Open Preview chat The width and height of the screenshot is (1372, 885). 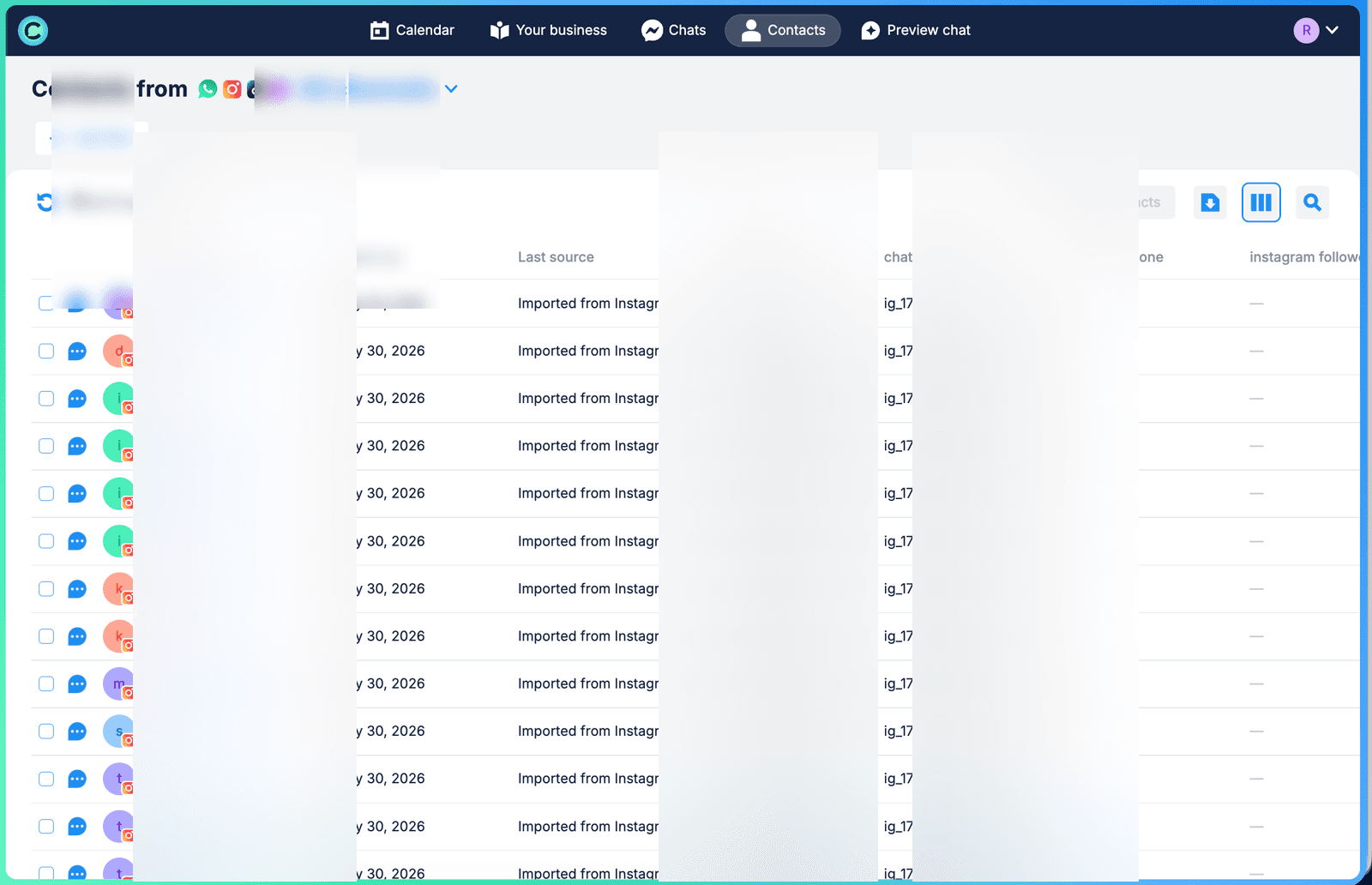pos(916,31)
